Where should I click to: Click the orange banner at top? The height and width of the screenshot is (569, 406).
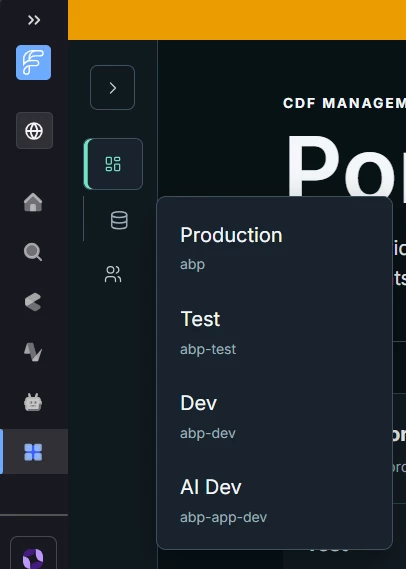[237, 20]
